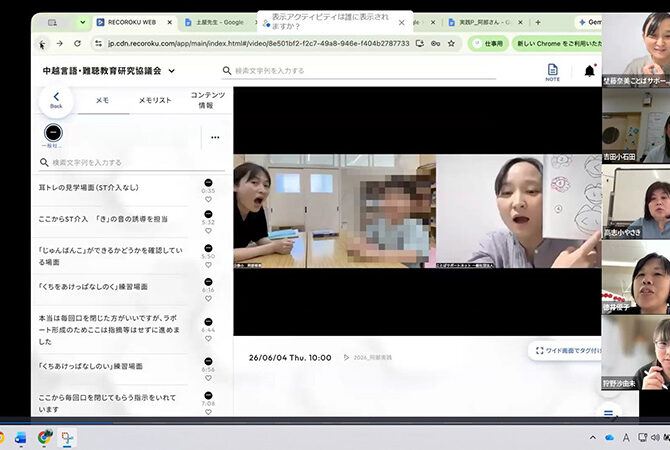
Task: Click the round black user filter avatar
Action: [x=53, y=133]
